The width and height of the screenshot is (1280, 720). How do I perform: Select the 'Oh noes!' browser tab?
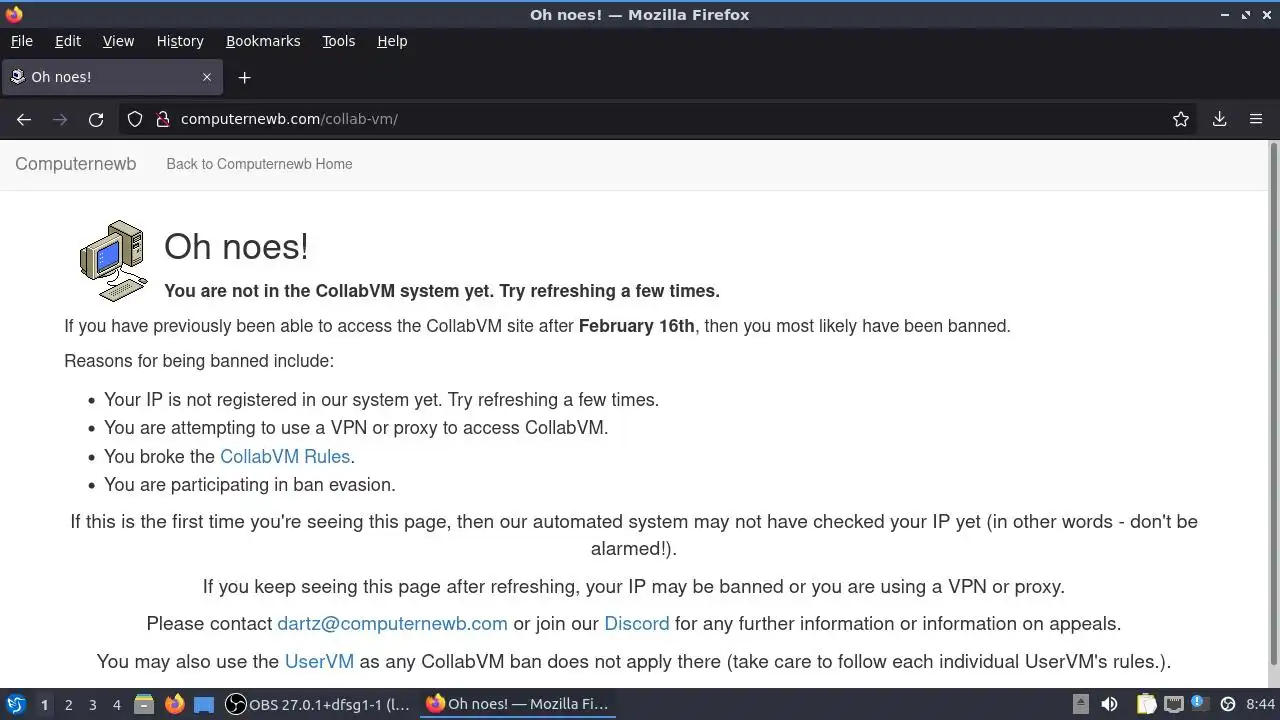[111, 77]
